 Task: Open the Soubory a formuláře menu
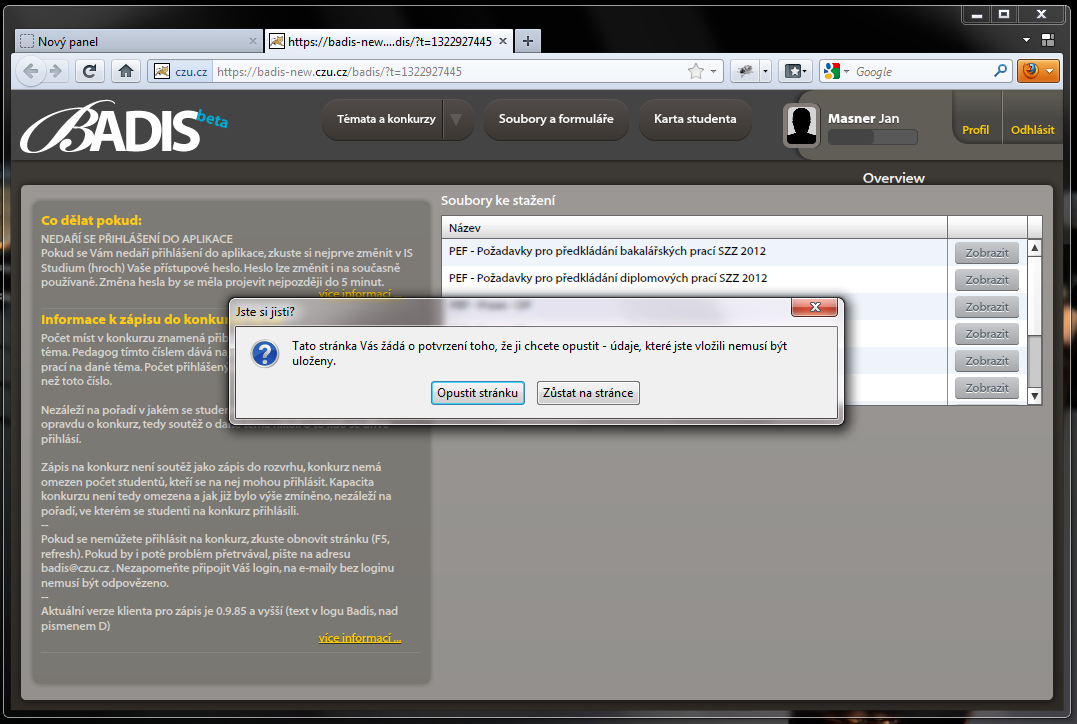coord(556,119)
